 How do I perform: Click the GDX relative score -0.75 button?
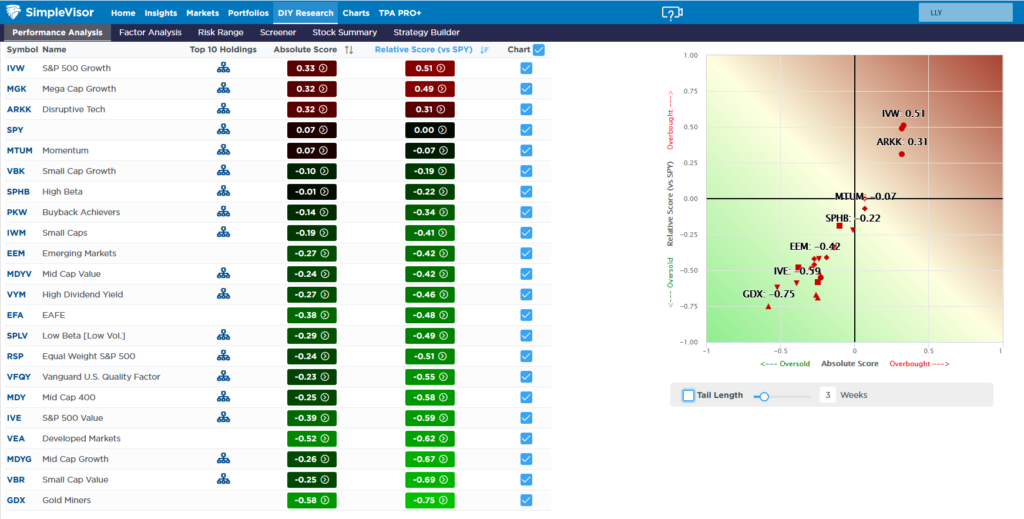(430, 500)
